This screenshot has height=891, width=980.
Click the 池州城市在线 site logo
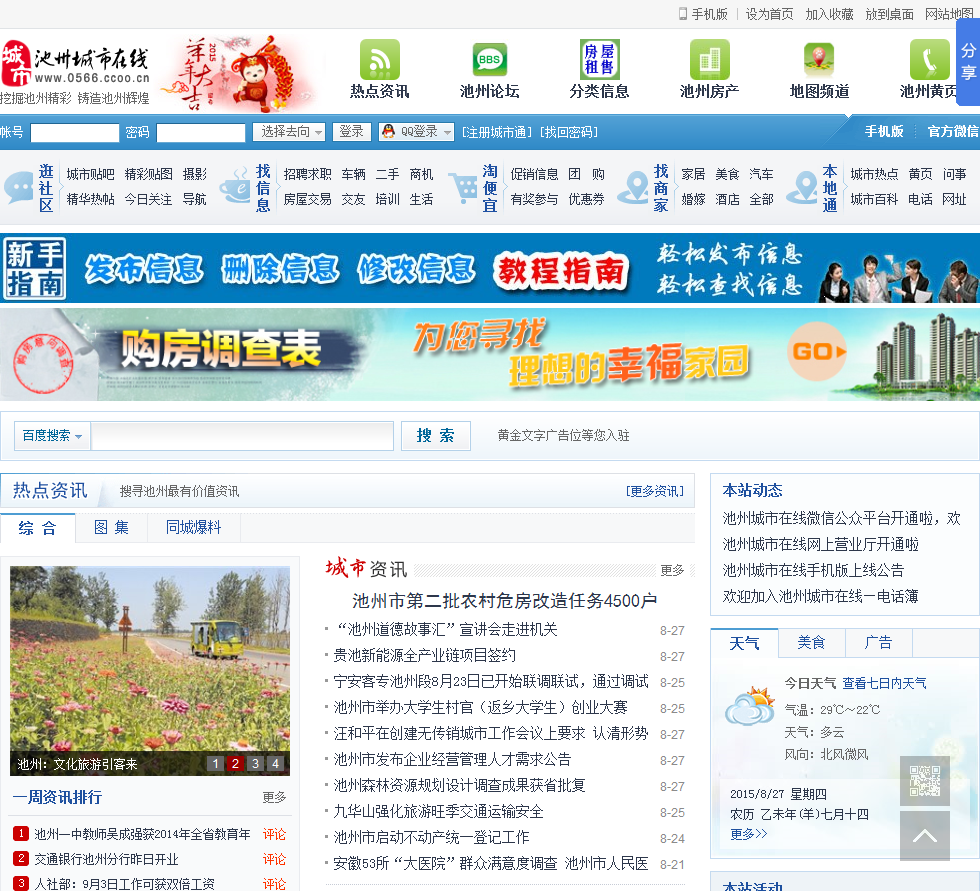[76, 72]
